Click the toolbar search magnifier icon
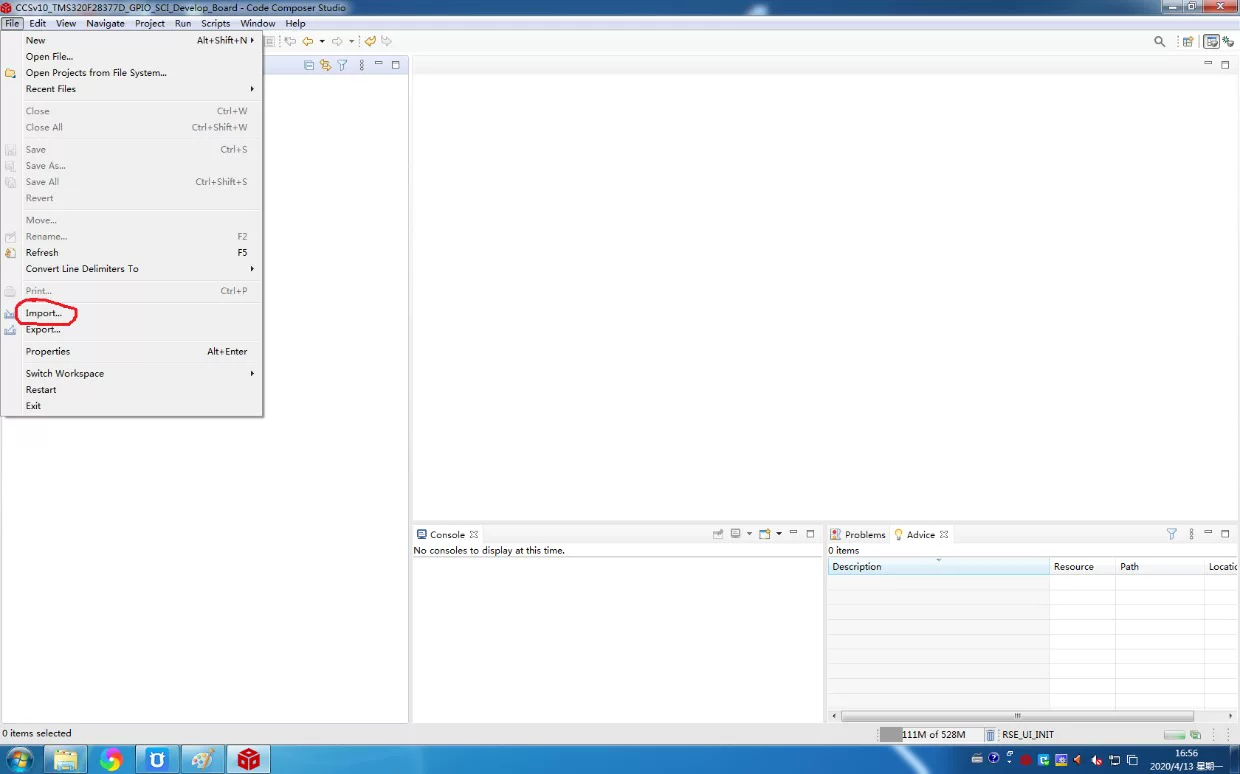The height and width of the screenshot is (774, 1240). click(x=1160, y=41)
